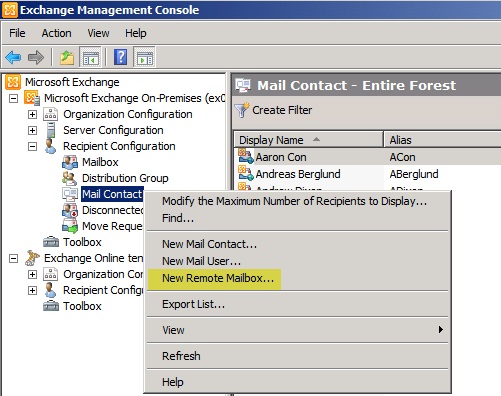Collapse the Recipient Configuration node
This screenshot has width=501, height=396.
[x=32, y=146]
